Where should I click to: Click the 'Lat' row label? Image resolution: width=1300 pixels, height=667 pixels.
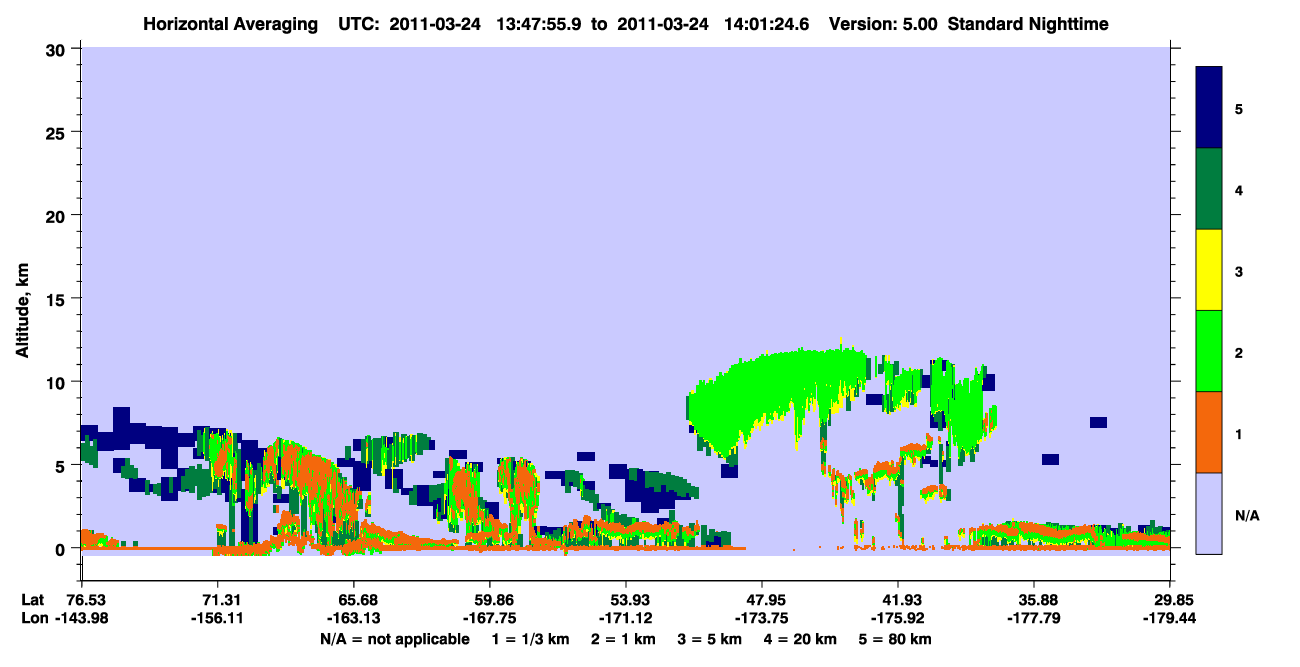(33, 599)
